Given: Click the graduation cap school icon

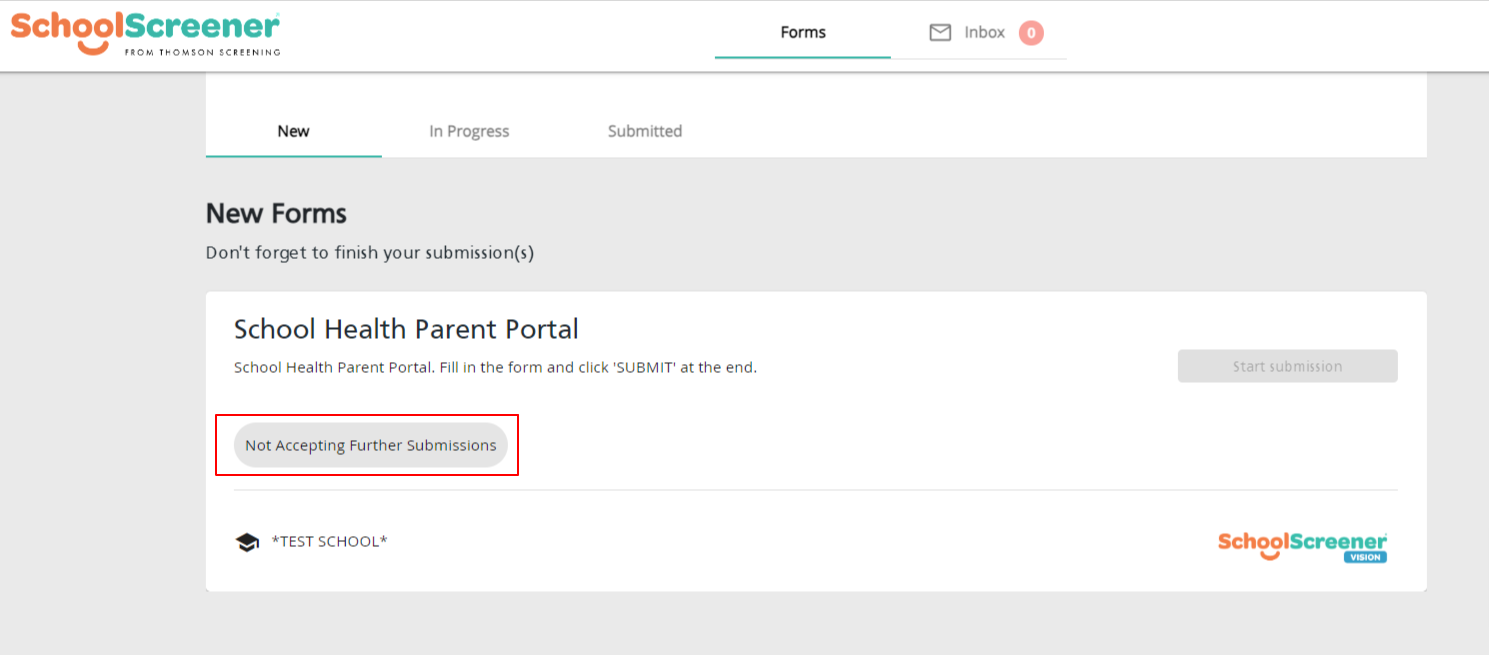Looking at the screenshot, I should [247, 542].
